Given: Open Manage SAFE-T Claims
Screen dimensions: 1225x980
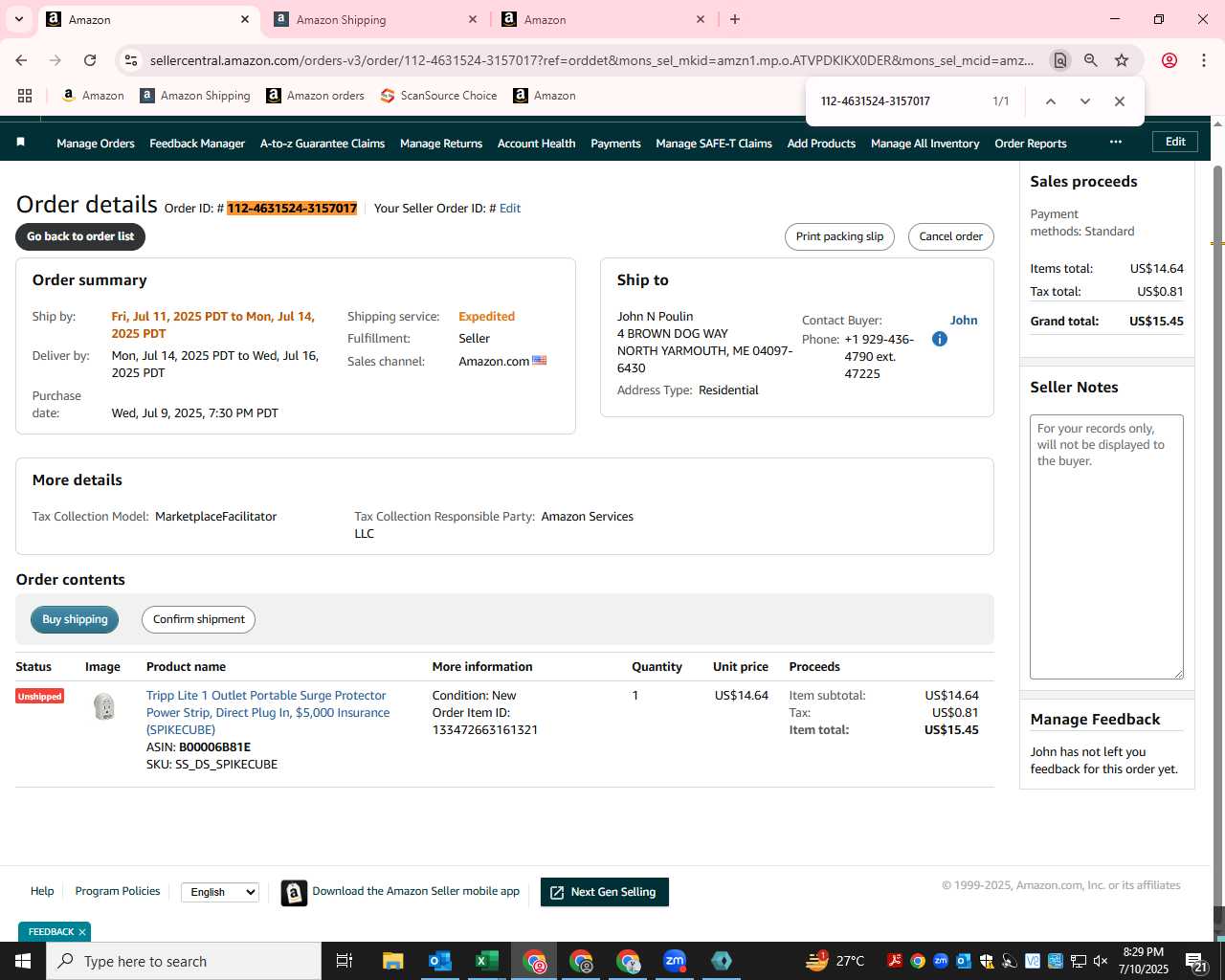Looking at the screenshot, I should click(x=714, y=144).
